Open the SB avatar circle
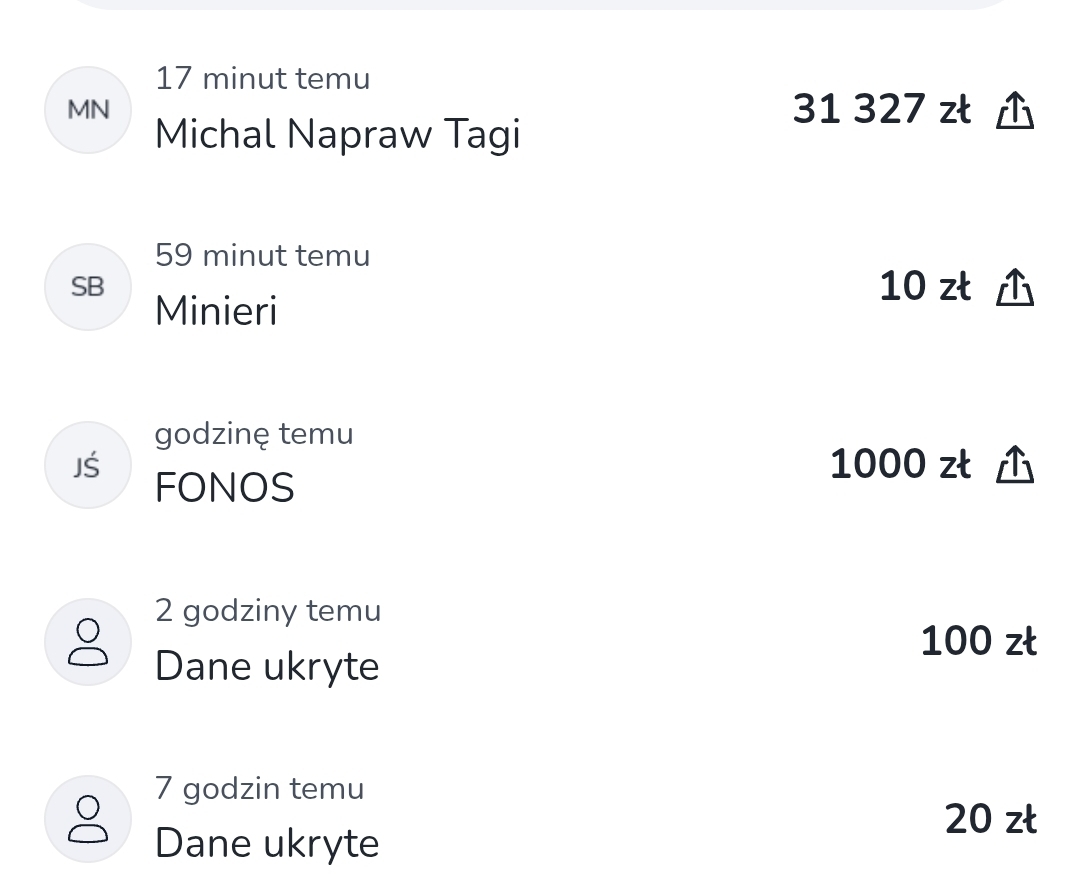The height and width of the screenshot is (880, 1080). (88, 287)
